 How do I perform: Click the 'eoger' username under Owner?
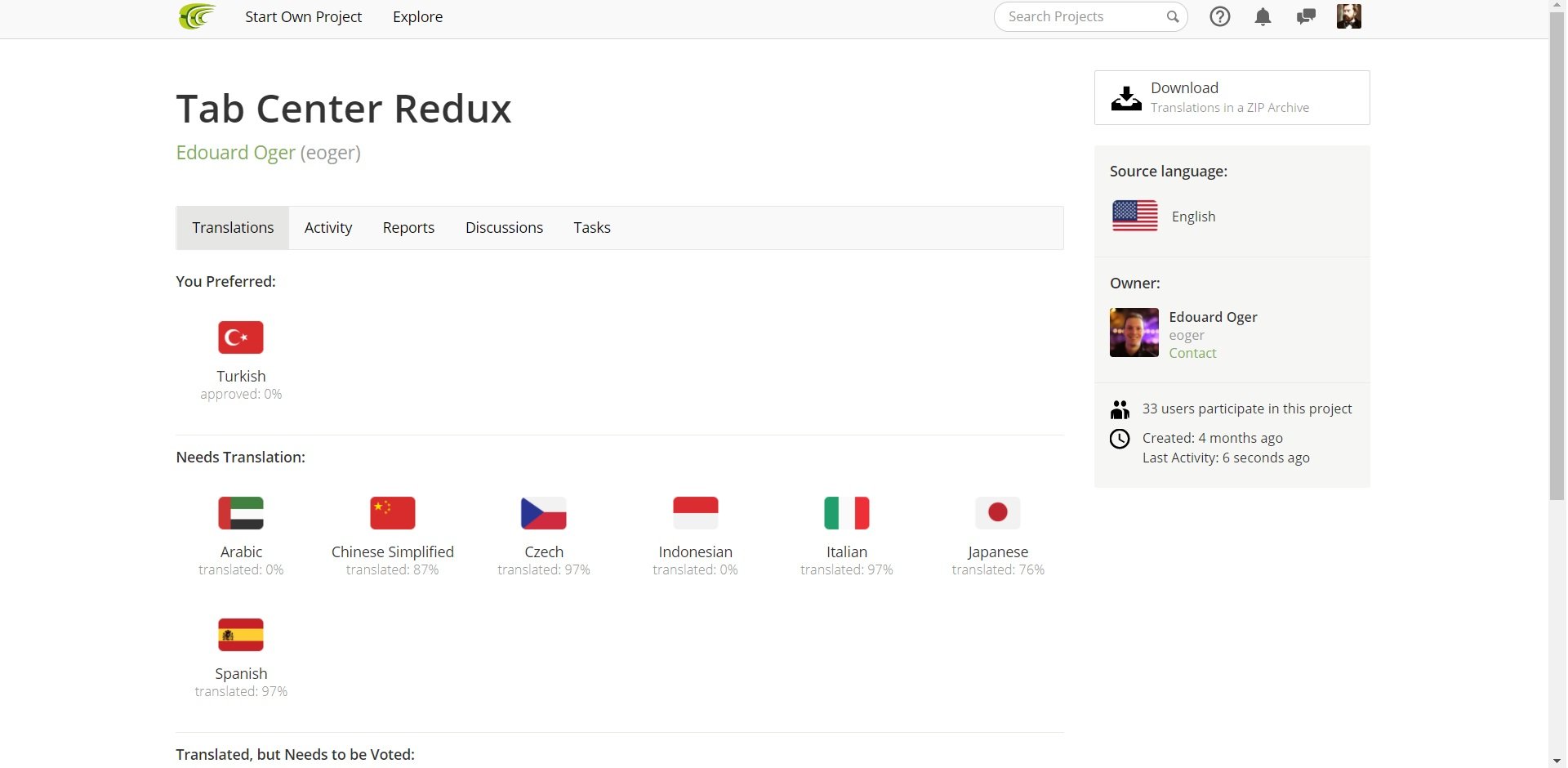(1187, 335)
